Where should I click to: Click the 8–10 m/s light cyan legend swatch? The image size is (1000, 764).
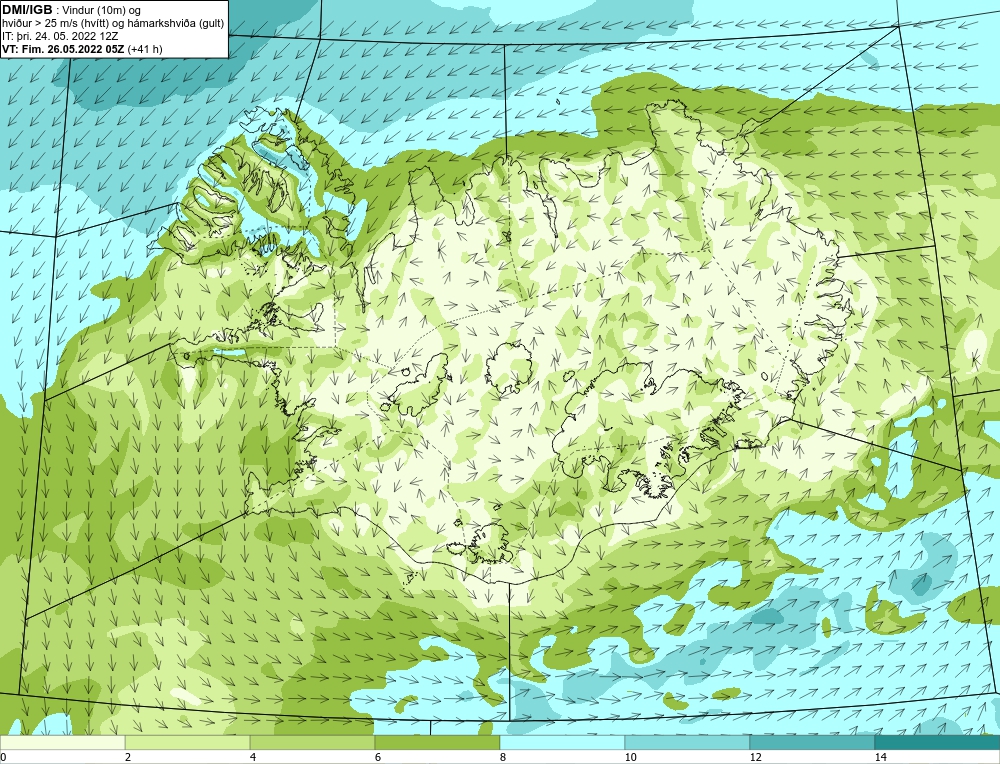[x=562, y=742]
